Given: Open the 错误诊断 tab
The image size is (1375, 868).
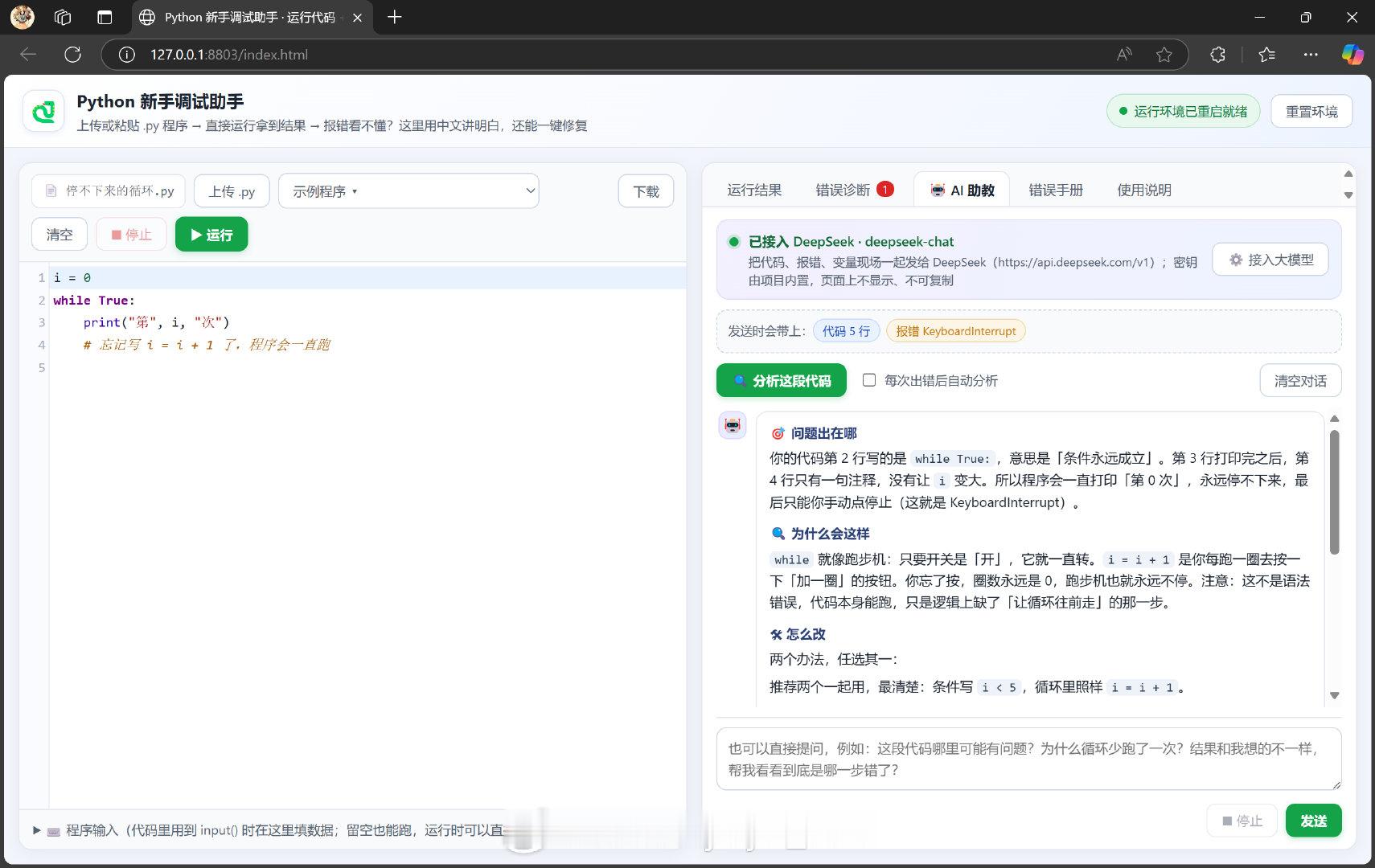Looking at the screenshot, I should [x=854, y=190].
